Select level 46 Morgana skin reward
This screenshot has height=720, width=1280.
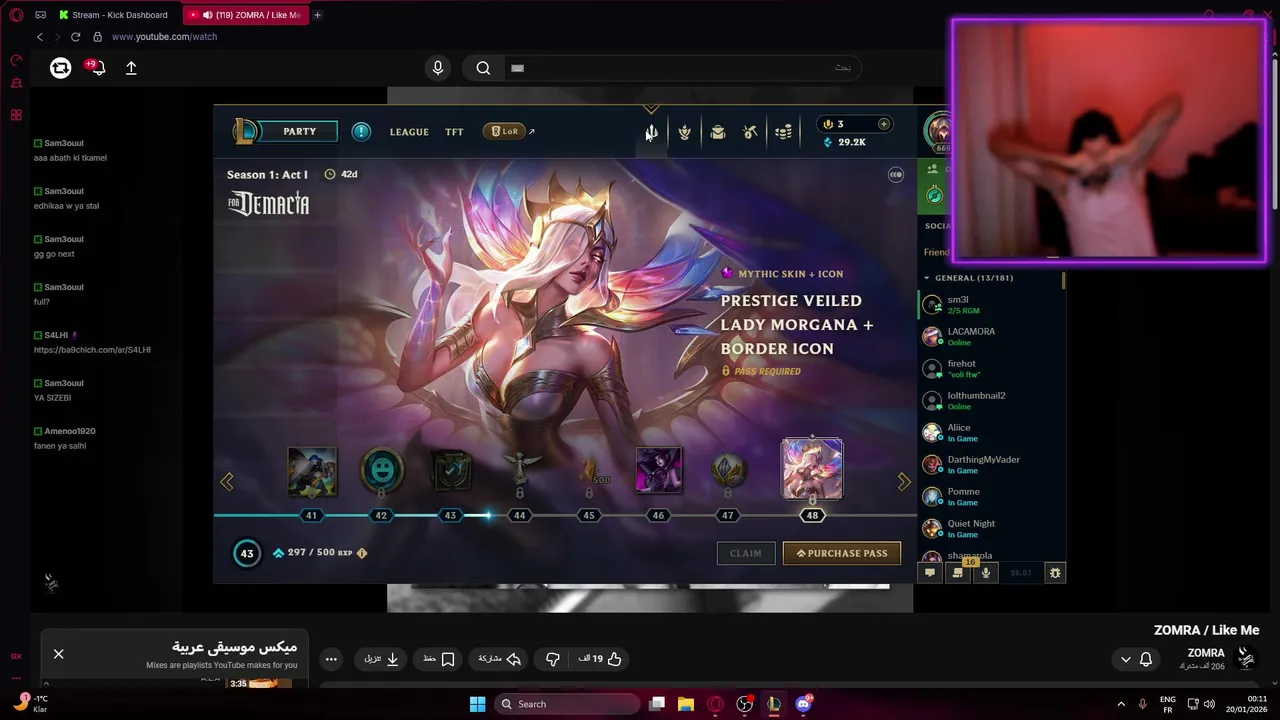pyautogui.click(x=659, y=470)
